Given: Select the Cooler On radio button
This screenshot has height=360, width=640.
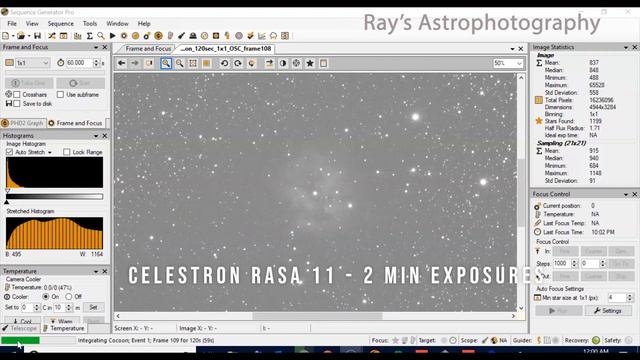Looking at the screenshot, I should click(46, 296).
